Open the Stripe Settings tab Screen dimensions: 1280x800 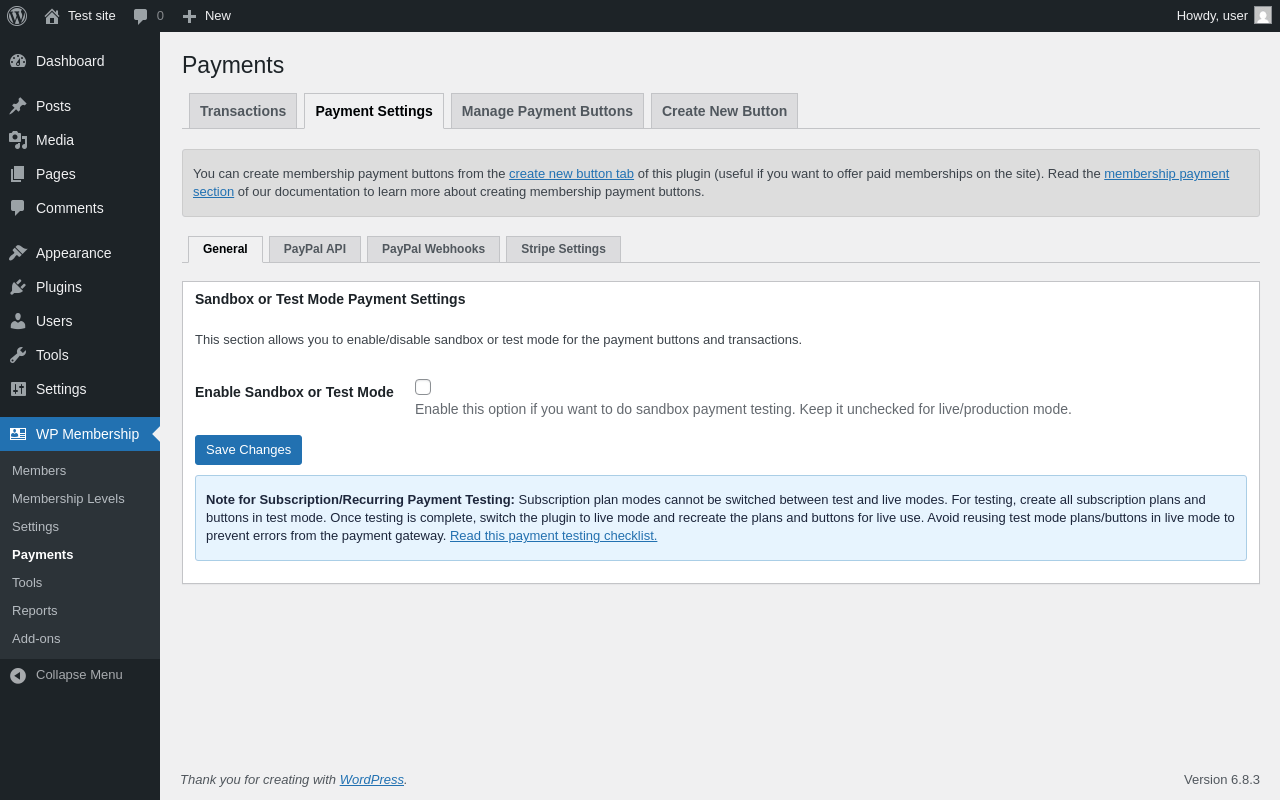[x=563, y=249]
